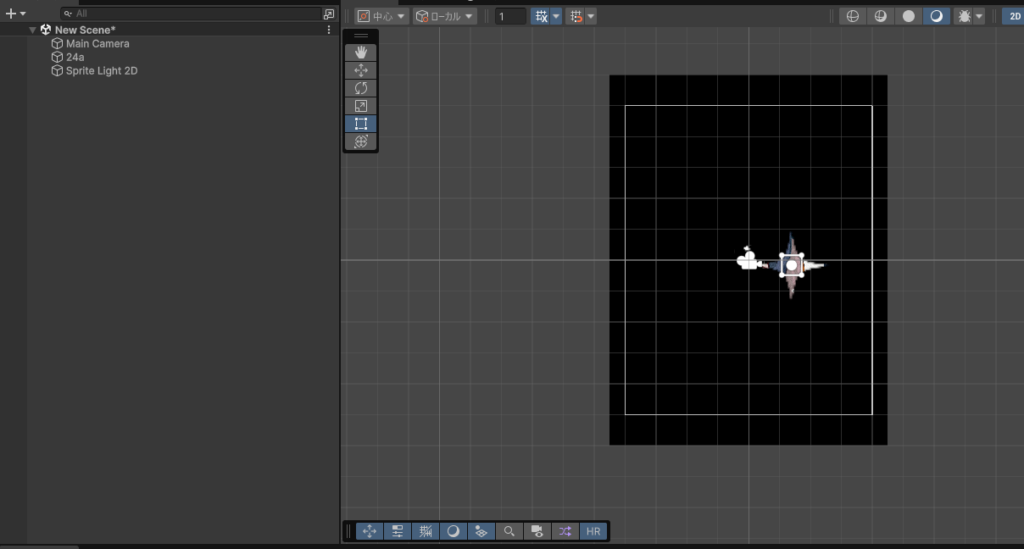The image size is (1024, 549).
Task: Select the Move tool in overlay
Action: [361, 70]
